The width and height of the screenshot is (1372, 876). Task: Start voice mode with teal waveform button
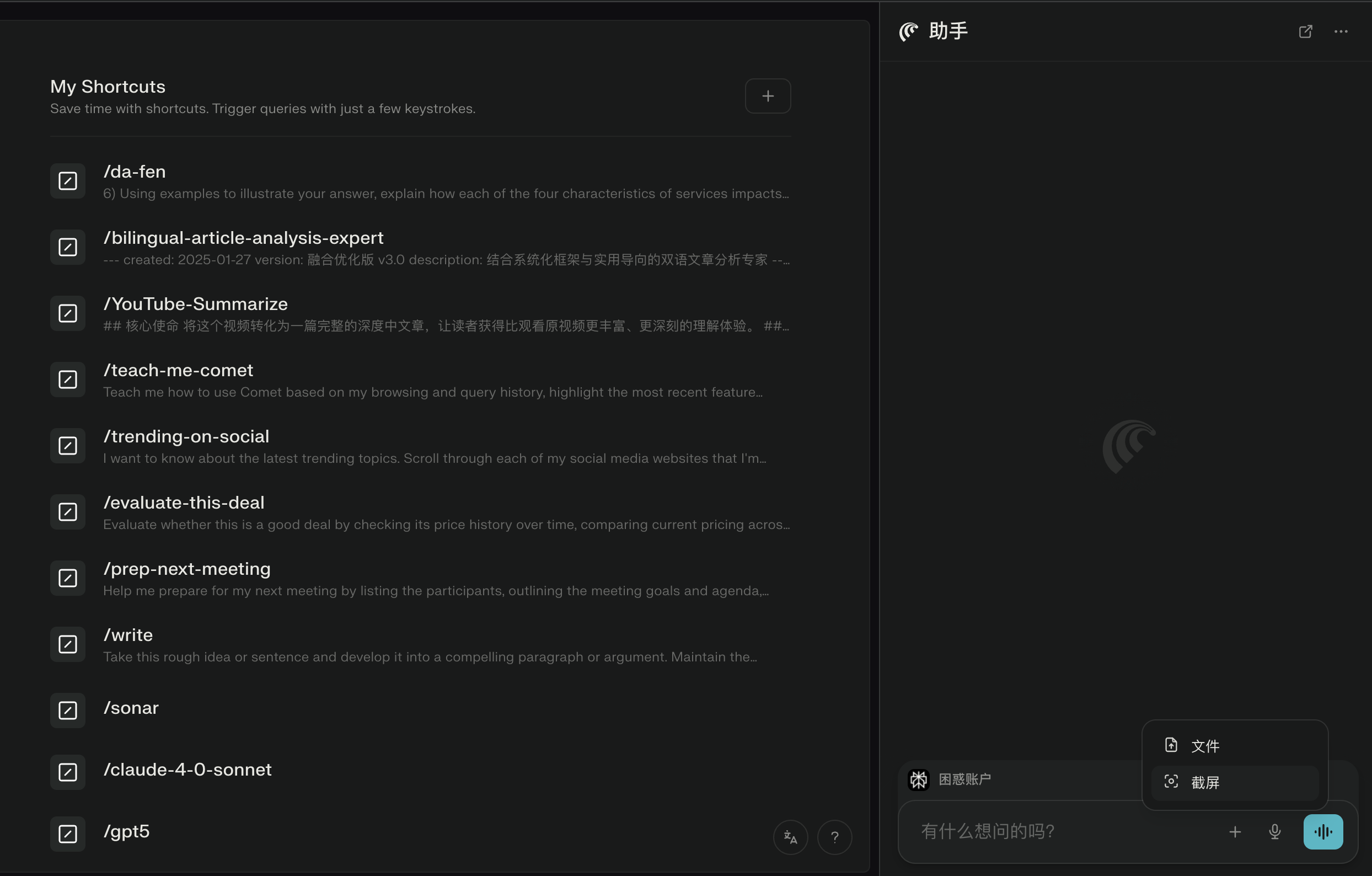(x=1322, y=831)
